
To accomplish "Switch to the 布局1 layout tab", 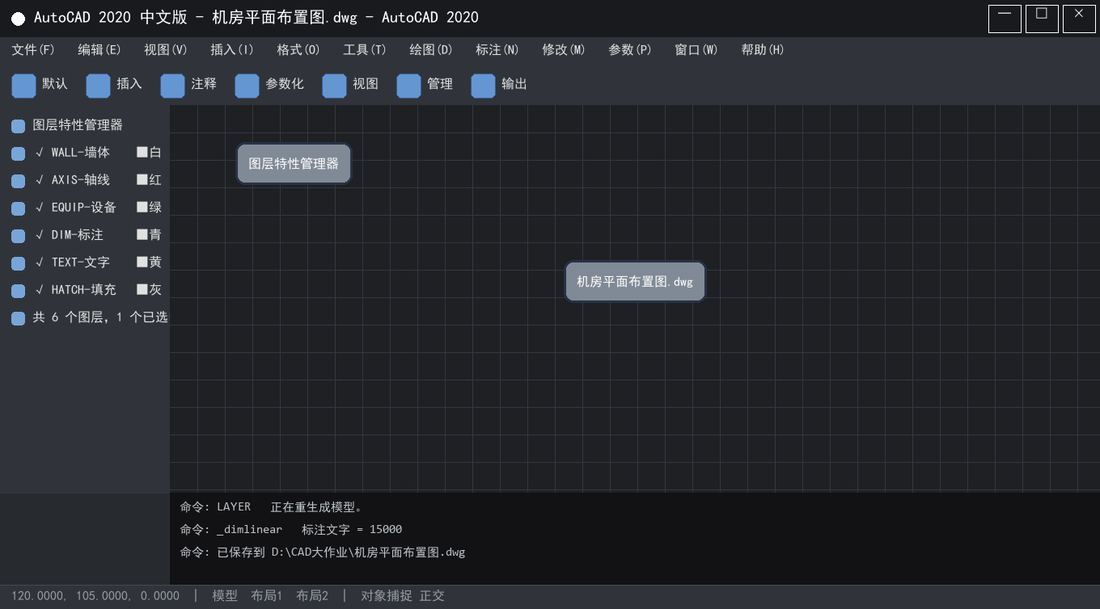I will tap(267, 596).
